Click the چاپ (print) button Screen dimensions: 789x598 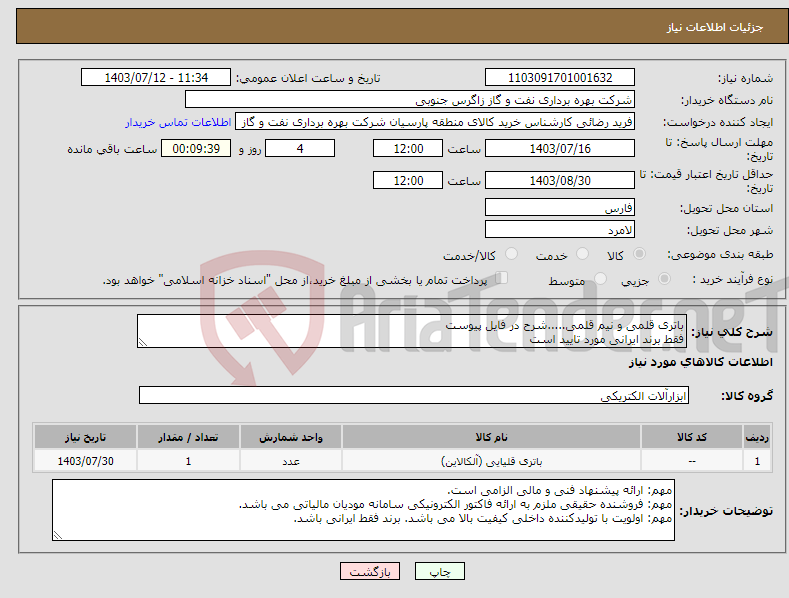(x=439, y=571)
